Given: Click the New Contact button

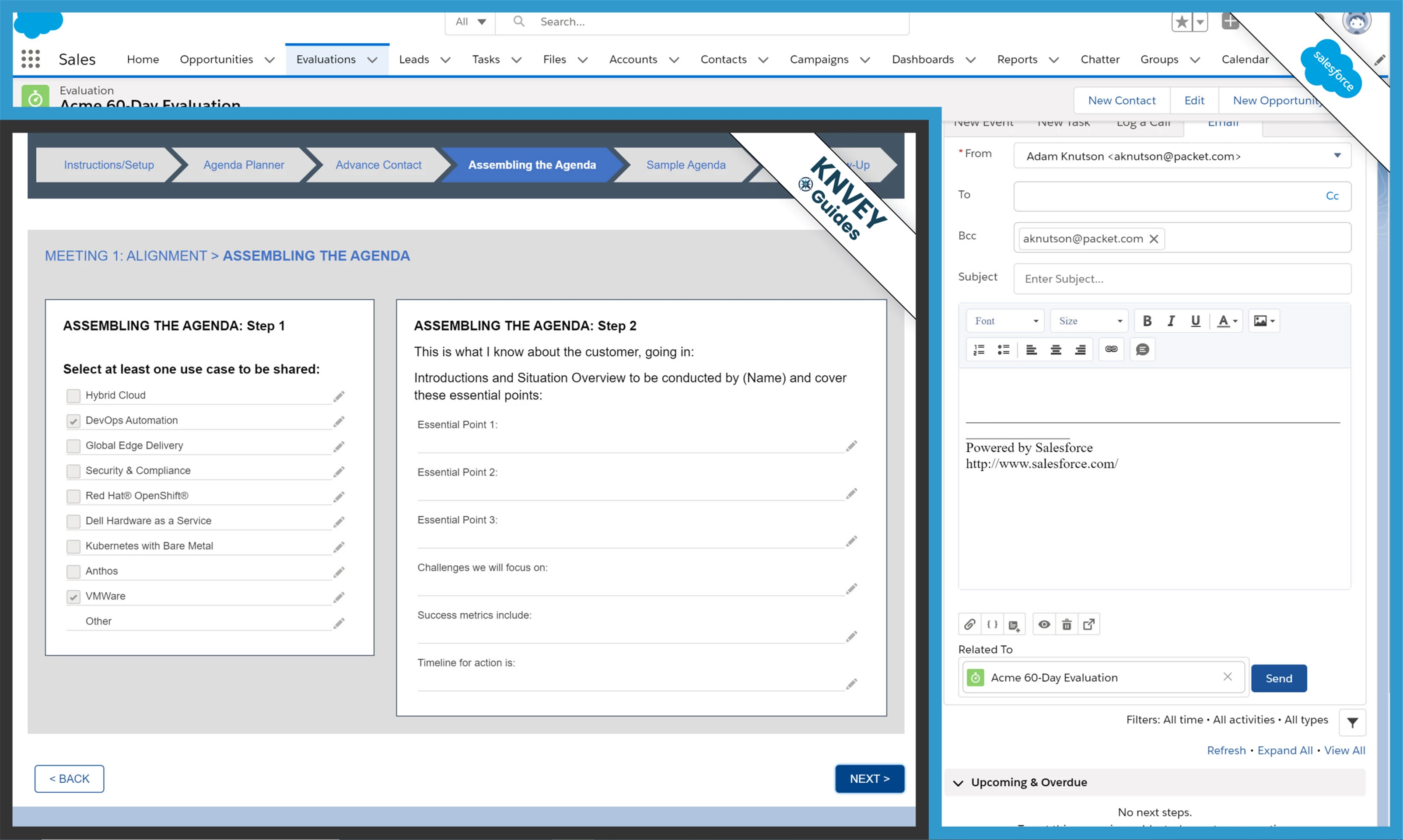Looking at the screenshot, I should pos(1121,100).
